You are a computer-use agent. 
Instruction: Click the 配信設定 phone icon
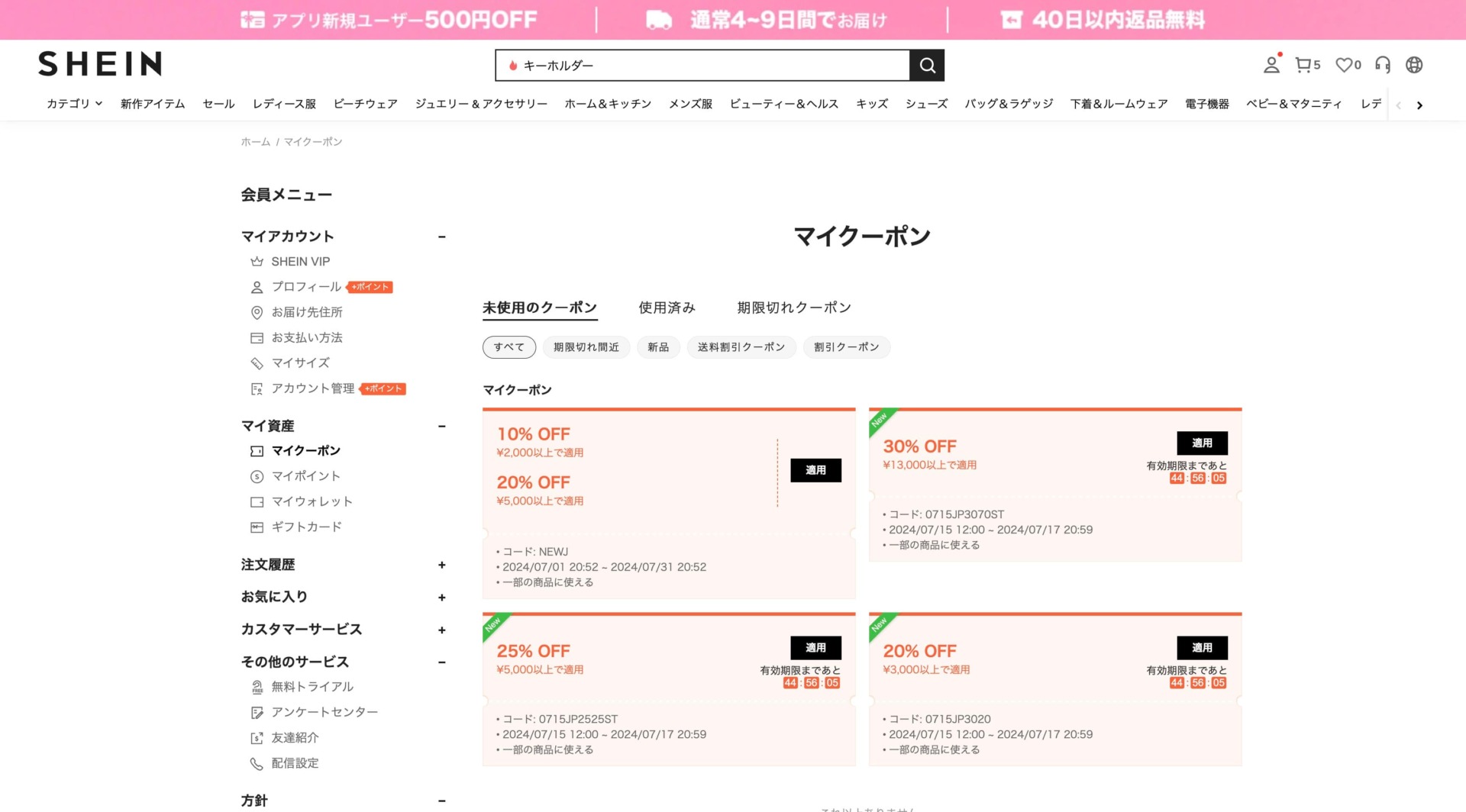[257, 763]
